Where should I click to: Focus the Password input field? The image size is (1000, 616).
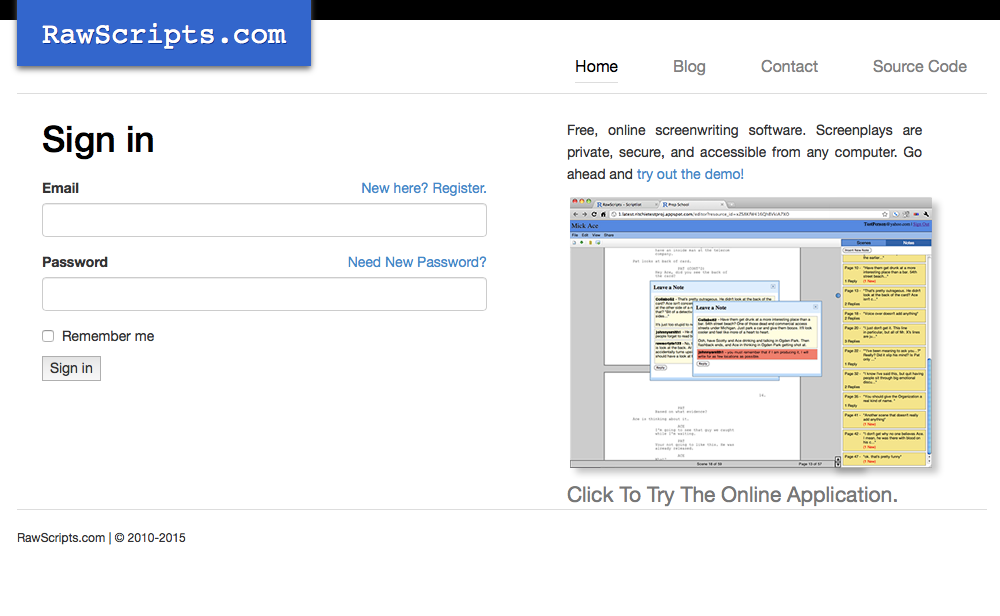pyautogui.click(x=265, y=294)
